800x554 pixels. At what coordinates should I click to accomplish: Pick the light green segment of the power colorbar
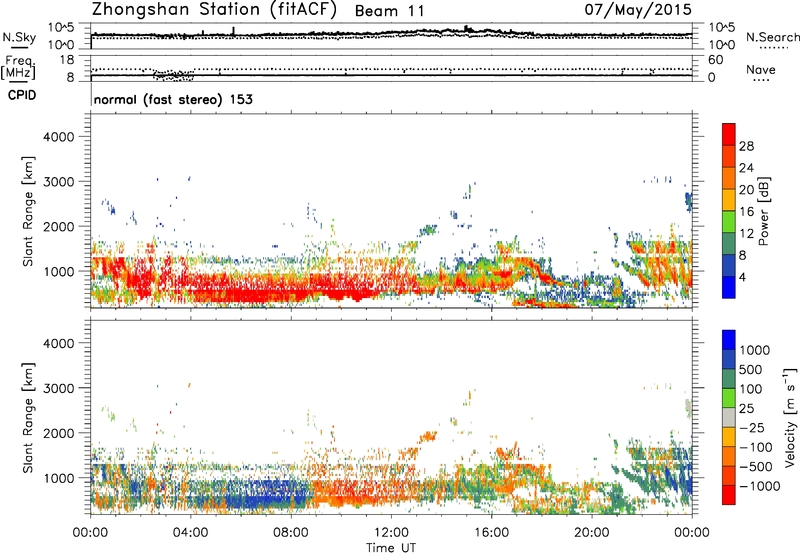729,222
